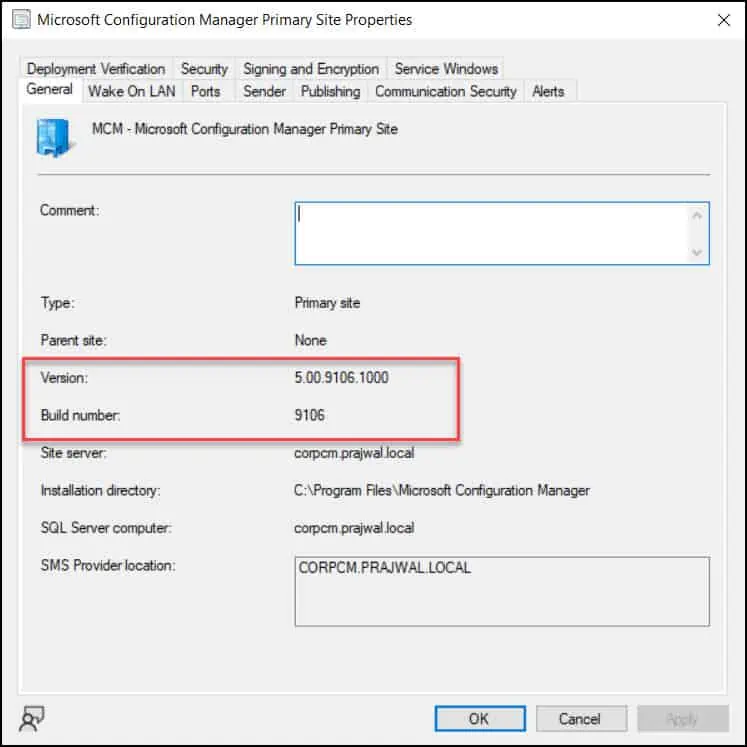The width and height of the screenshot is (747, 747).
Task: Click the version value 5.00.9106.1000
Action: coord(341,378)
